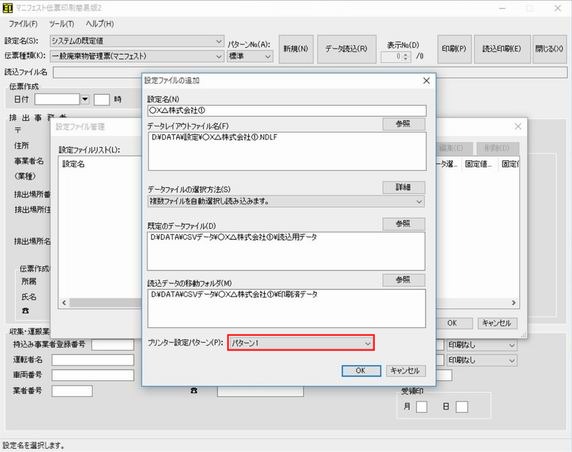Open the date picker arrow beside 日付
572x452 pixels.
[x=85, y=99]
